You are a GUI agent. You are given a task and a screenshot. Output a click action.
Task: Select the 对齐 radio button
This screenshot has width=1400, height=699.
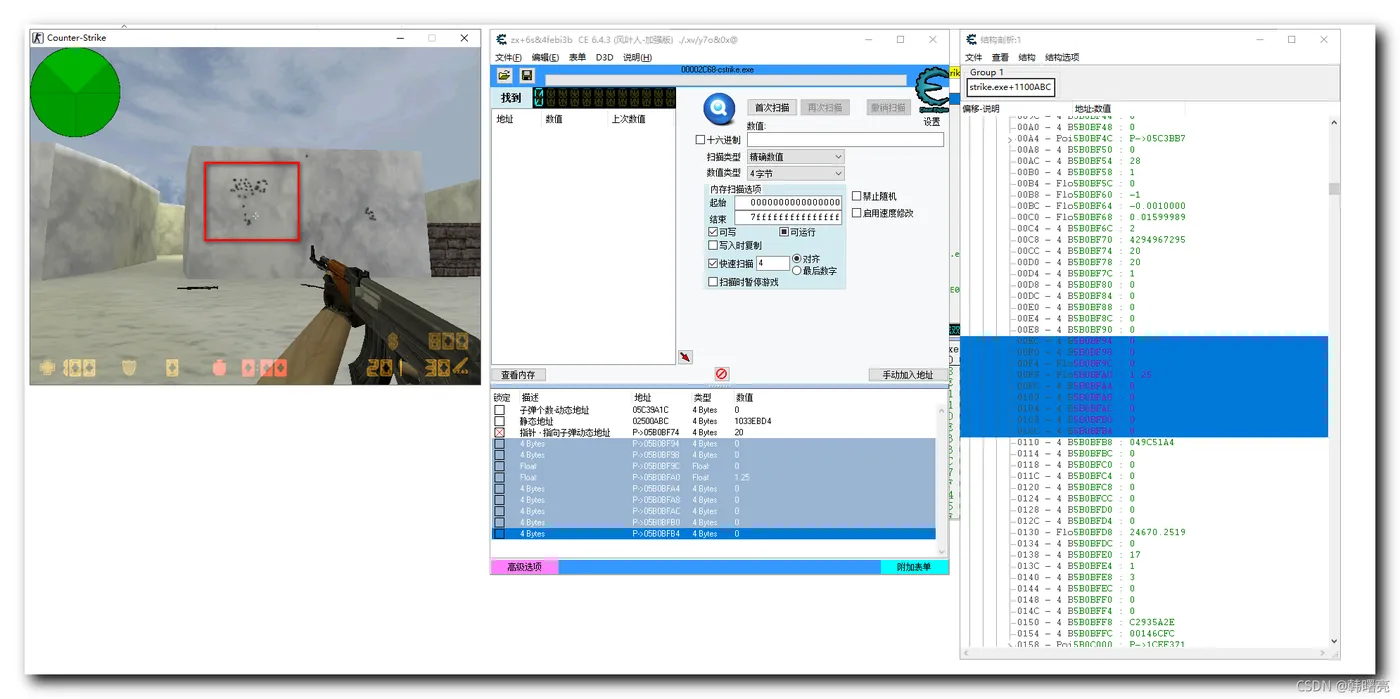797,259
